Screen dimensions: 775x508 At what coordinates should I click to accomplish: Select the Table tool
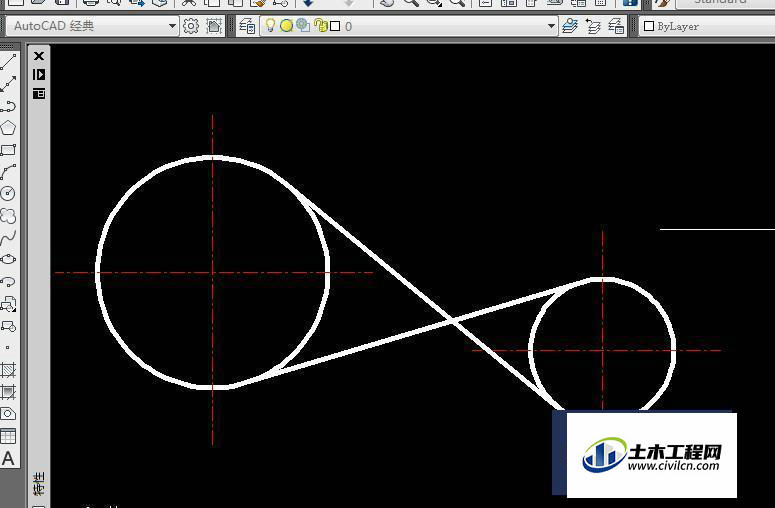[x=8, y=436]
